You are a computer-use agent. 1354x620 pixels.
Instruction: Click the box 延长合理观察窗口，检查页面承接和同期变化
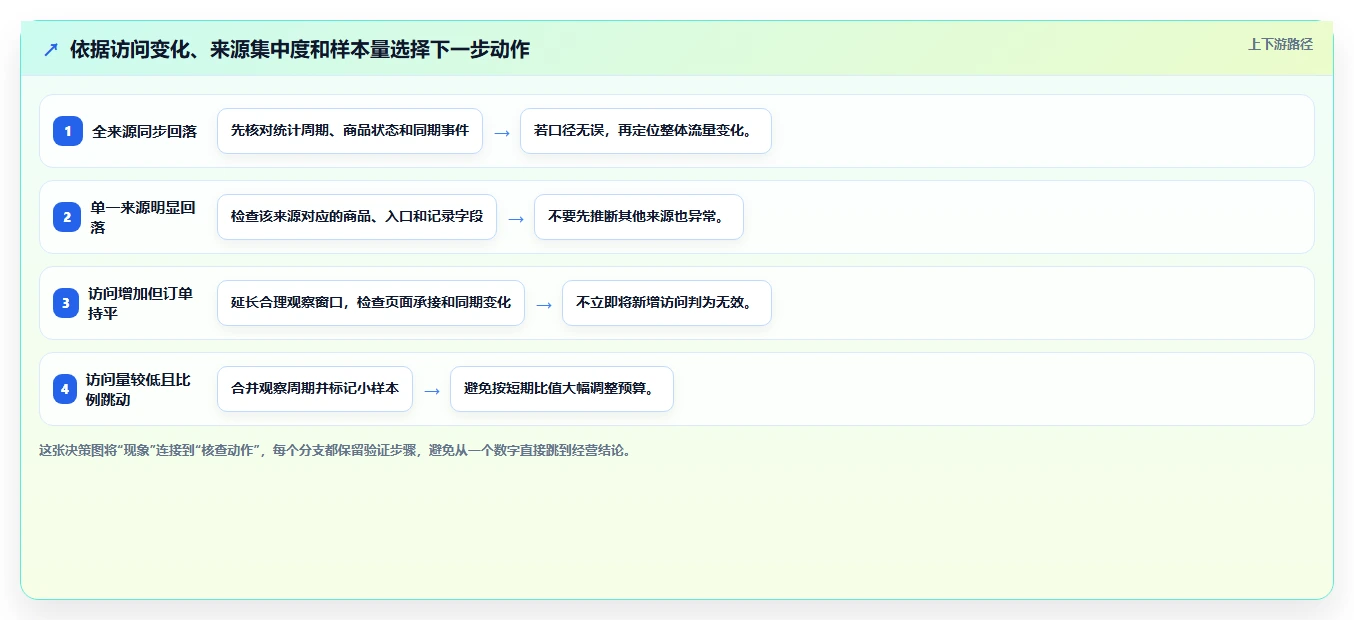[x=371, y=303]
